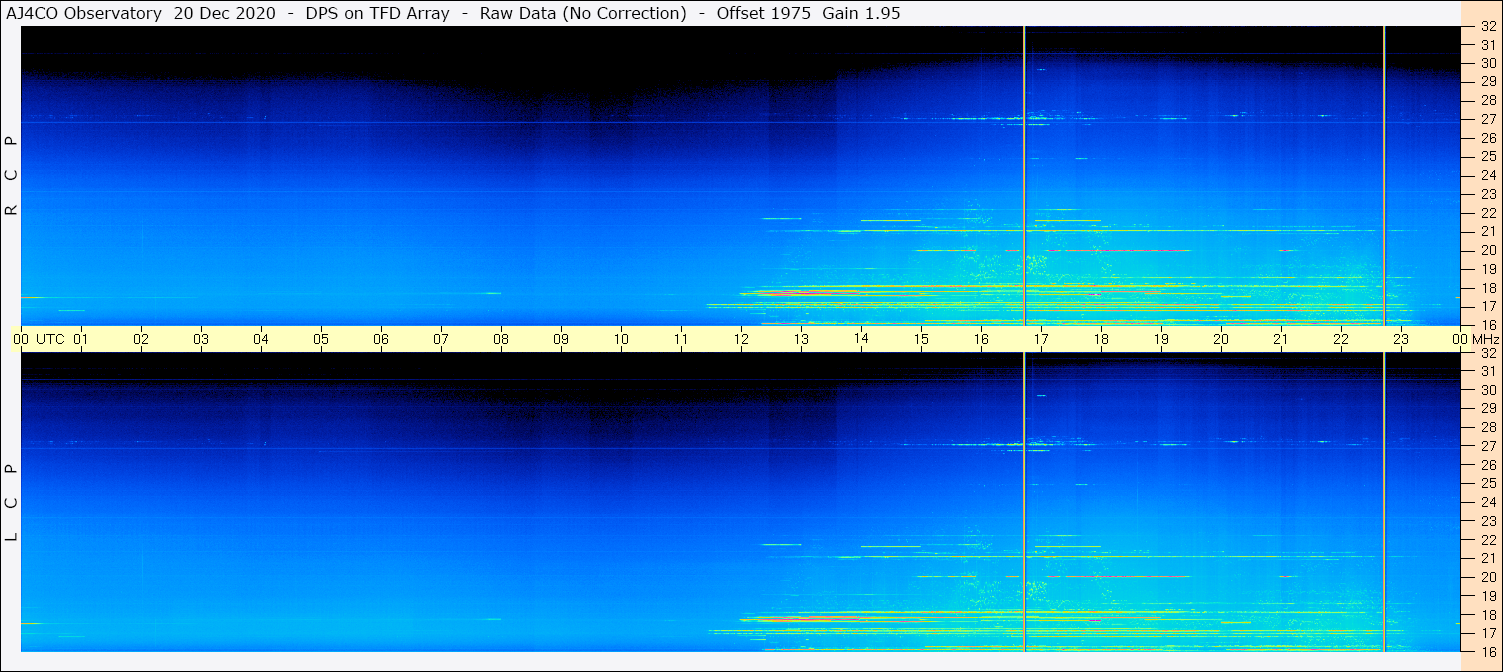Click the "03" hour label on time axis
Image resolution: width=1503 pixels, height=672 pixels.
(201, 339)
